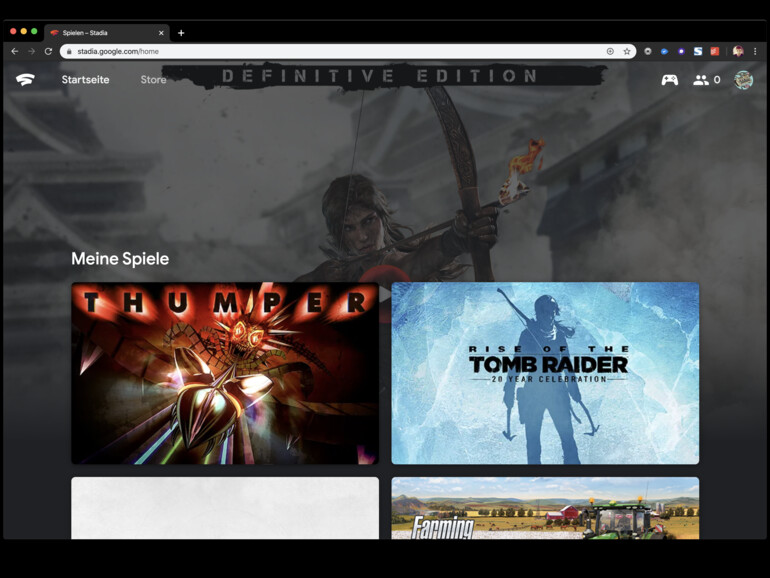770x578 pixels.
Task: Open the Thumper game card
Action: 225,373
